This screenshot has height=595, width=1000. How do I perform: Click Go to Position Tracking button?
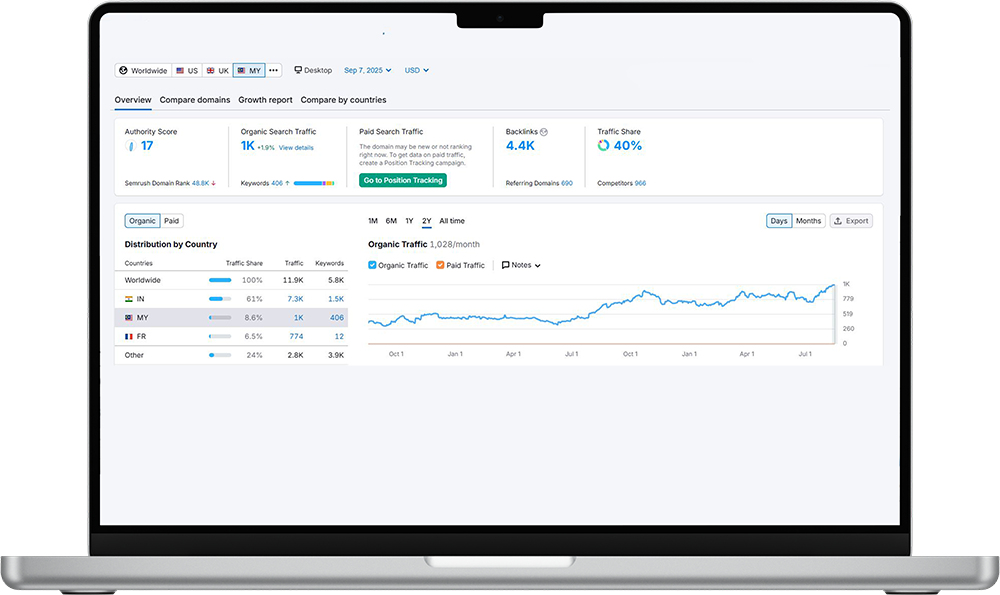click(403, 180)
